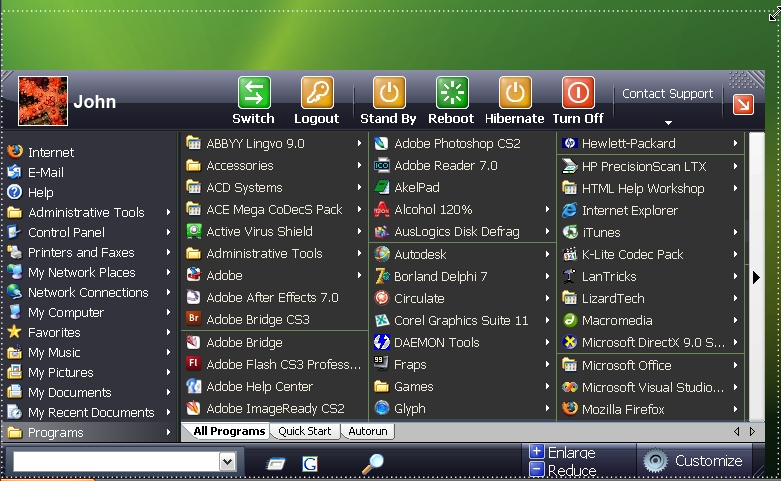Click the magnifying glass search icon
781x481 pixels.
(372, 462)
